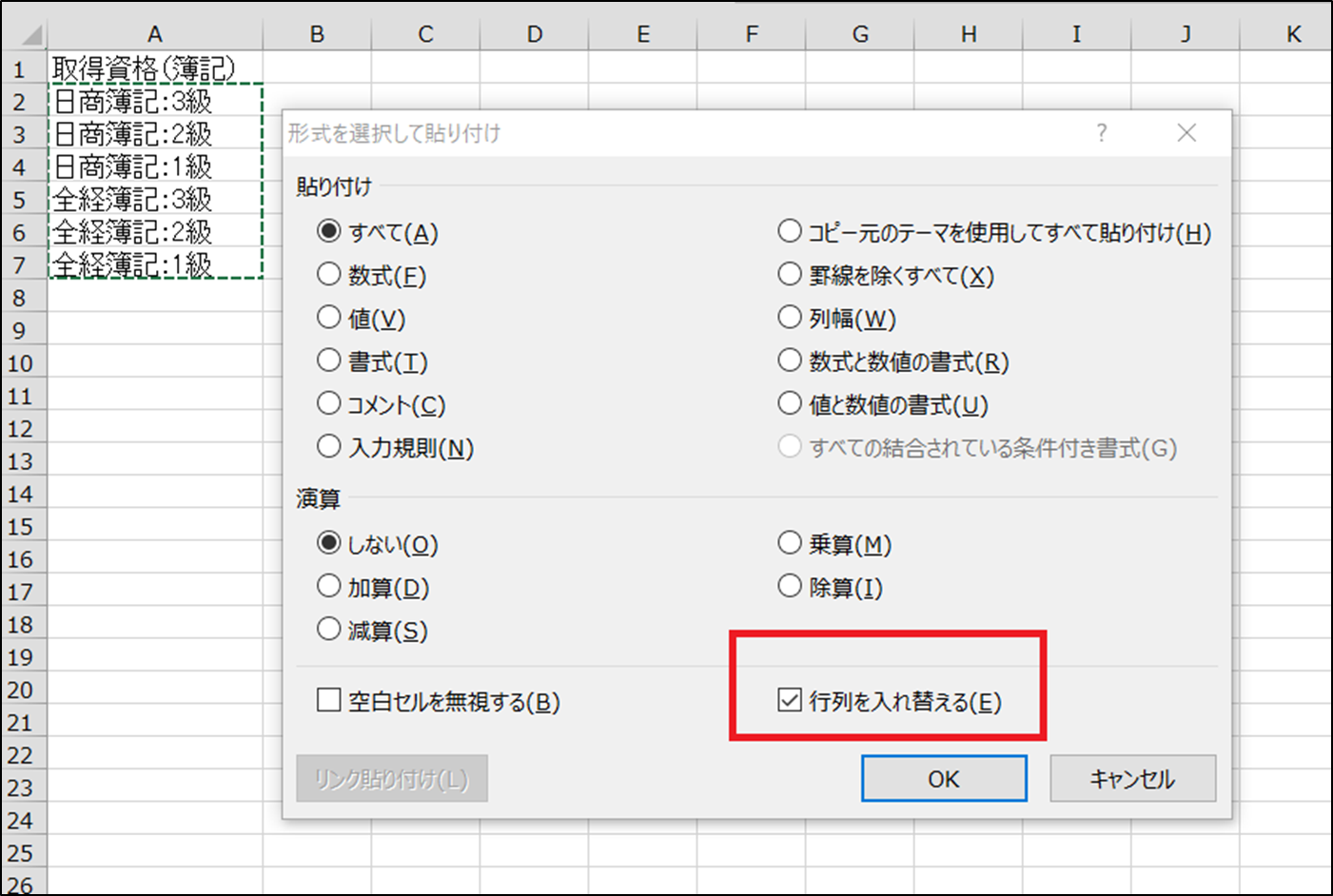Choose 罫線を除くすべて(X) option
This screenshot has height=896, width=1333.
(790, 275)
